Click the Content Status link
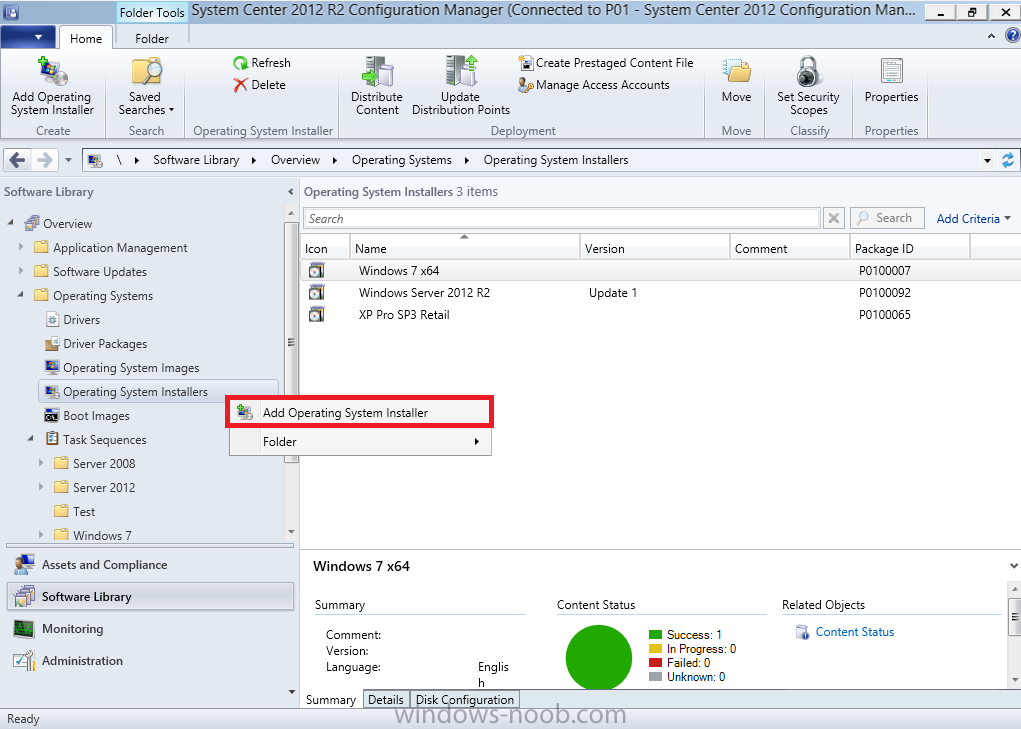This screenshot has width=1021, height=729. 854,632
